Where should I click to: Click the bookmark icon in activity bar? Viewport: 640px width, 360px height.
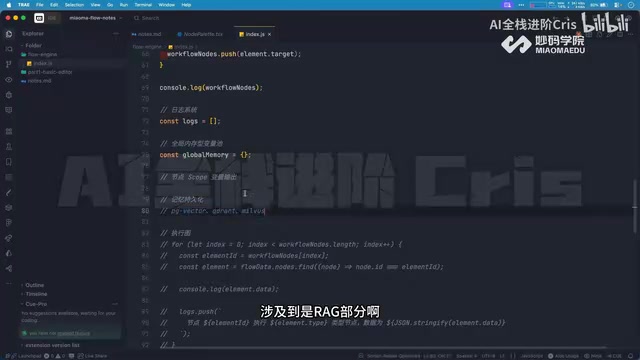9,162
